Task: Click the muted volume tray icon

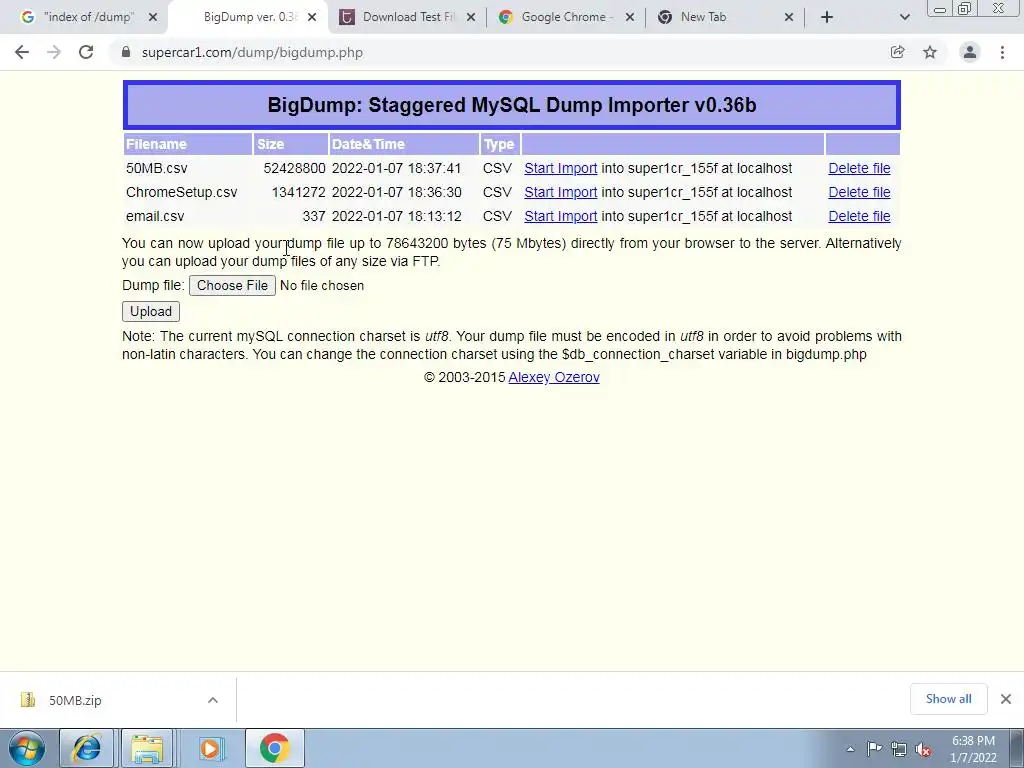Action: [923, 750]
